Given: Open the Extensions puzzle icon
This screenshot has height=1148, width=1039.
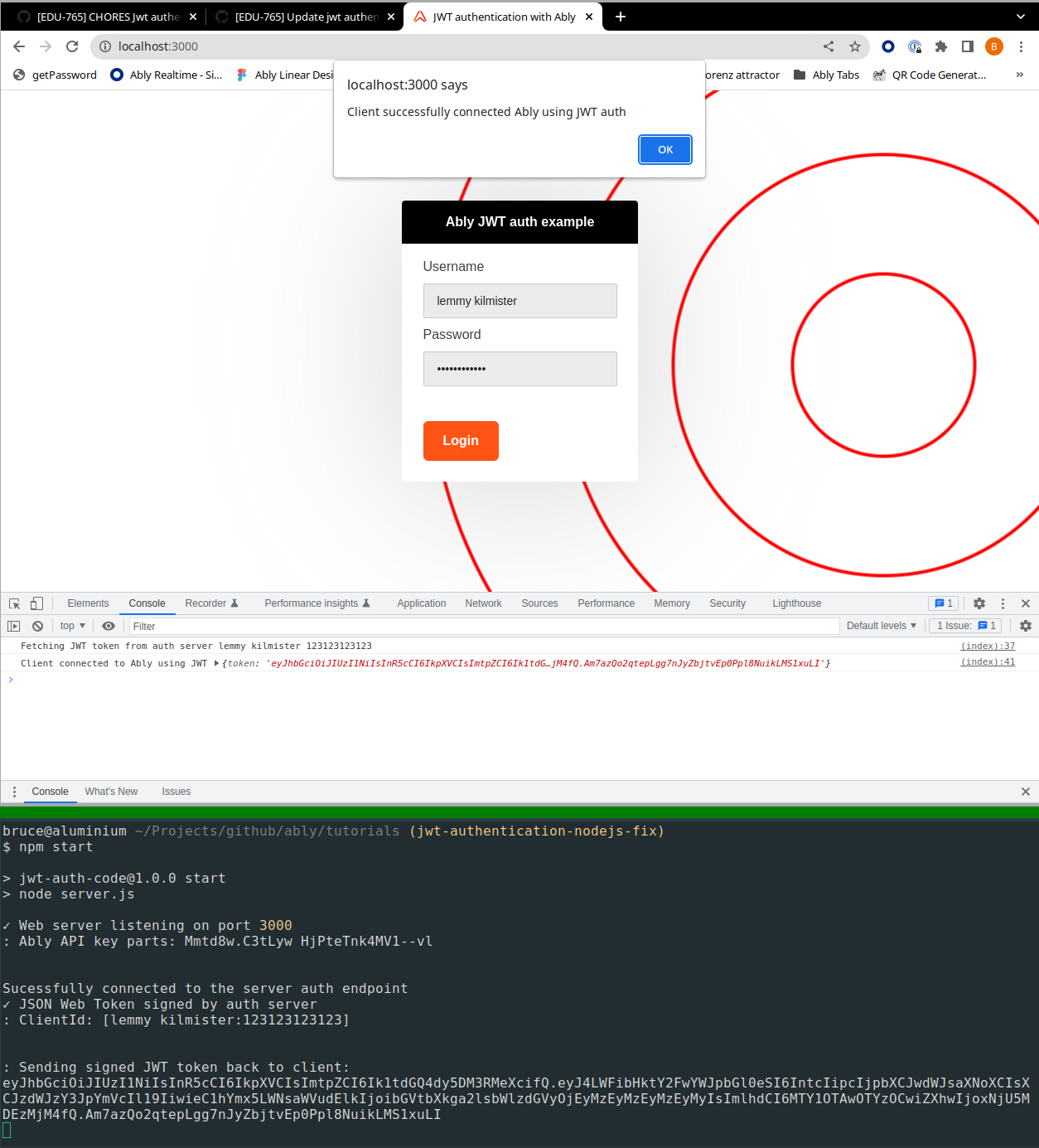Looking at the screenshot, I should [x=941, y=46].
